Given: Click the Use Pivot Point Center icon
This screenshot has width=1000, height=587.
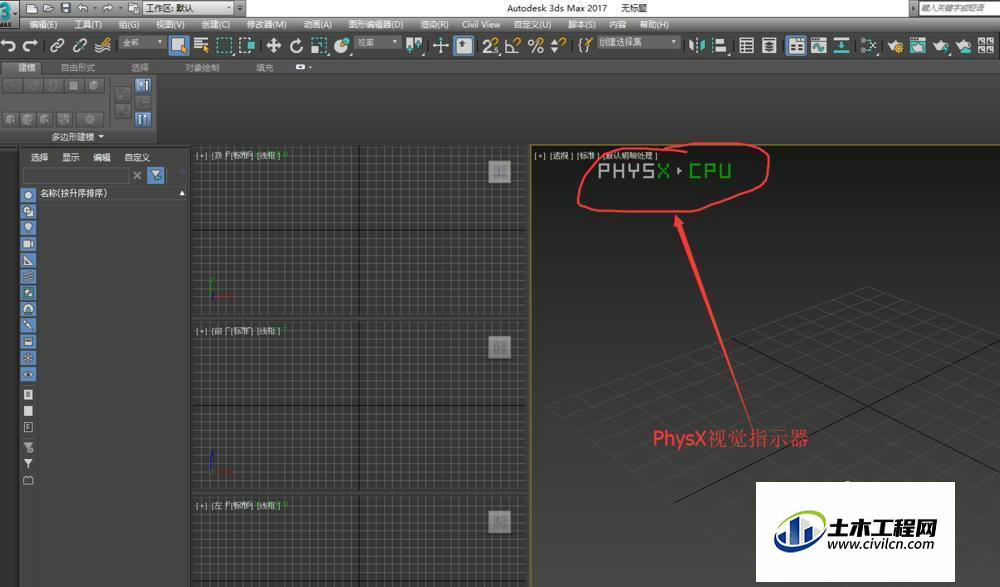Looking at the screenshot, I should (414, 45).
